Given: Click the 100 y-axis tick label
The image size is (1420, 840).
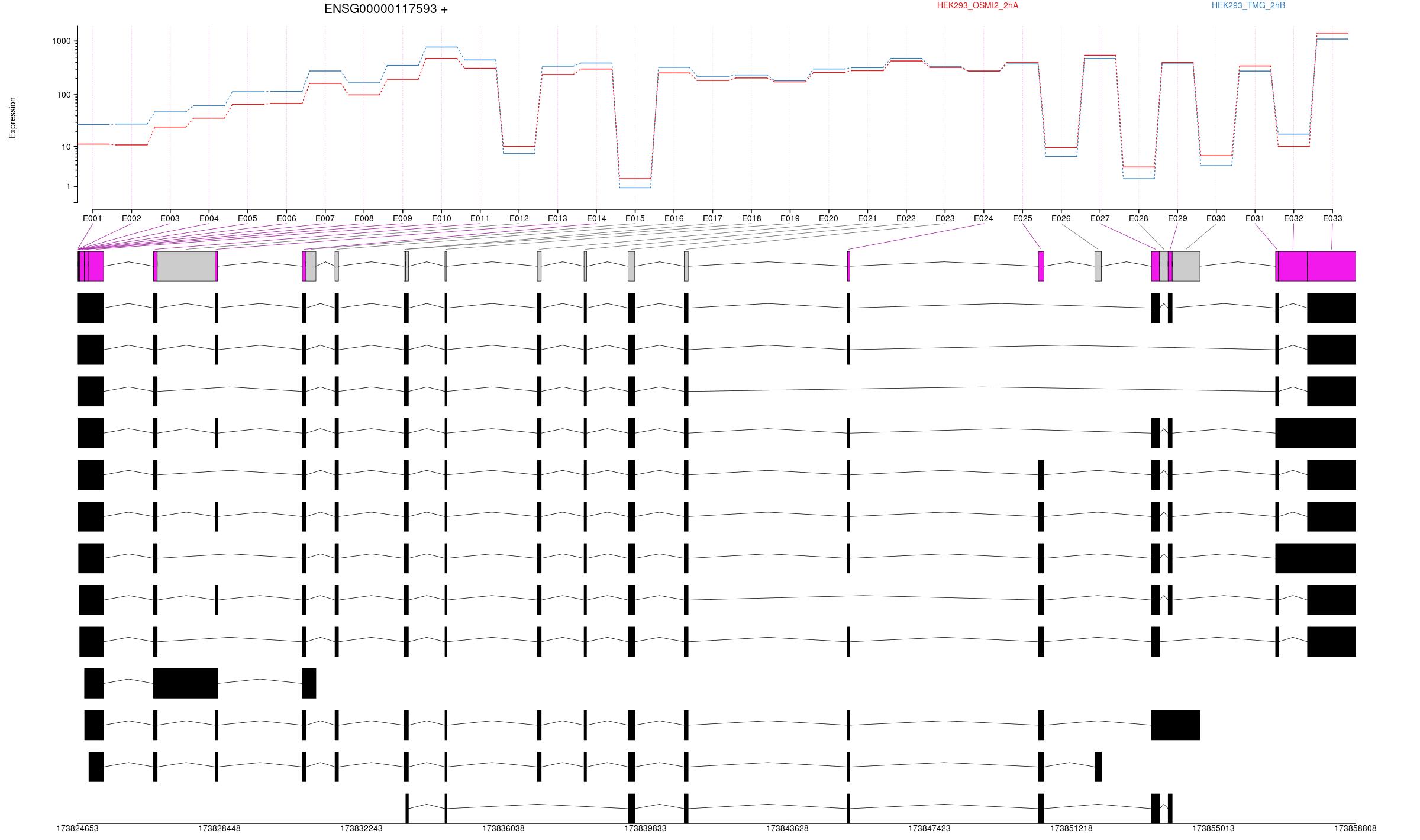Looking at the screenshot, I should [x=64, y=95].
